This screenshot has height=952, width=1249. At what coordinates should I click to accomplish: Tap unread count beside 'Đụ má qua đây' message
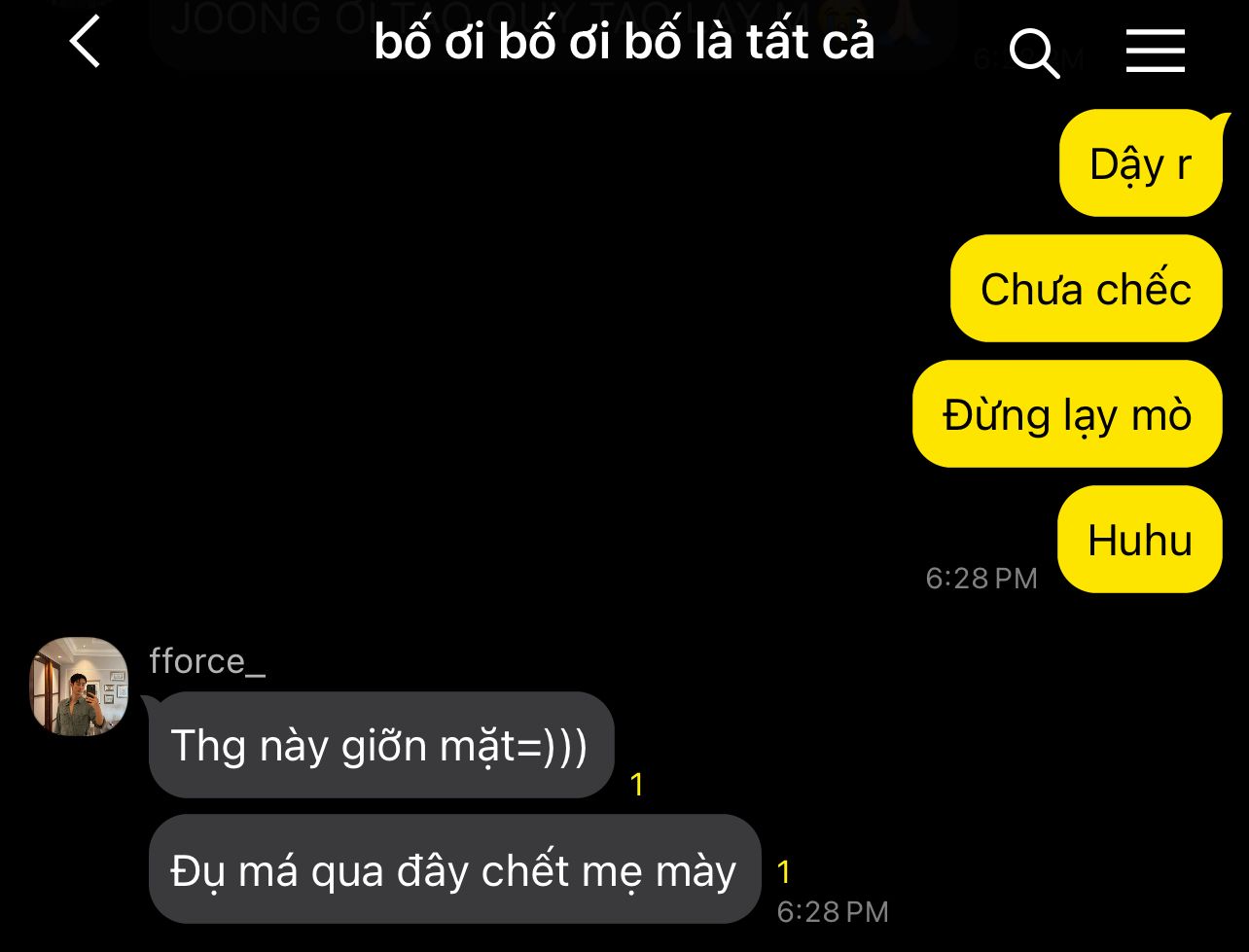coord(784,871)
